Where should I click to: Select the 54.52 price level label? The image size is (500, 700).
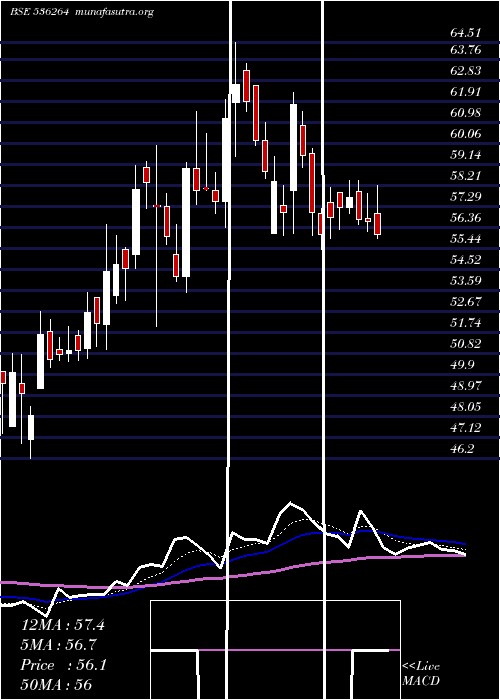pyautogui.click(x=466, y=259)
